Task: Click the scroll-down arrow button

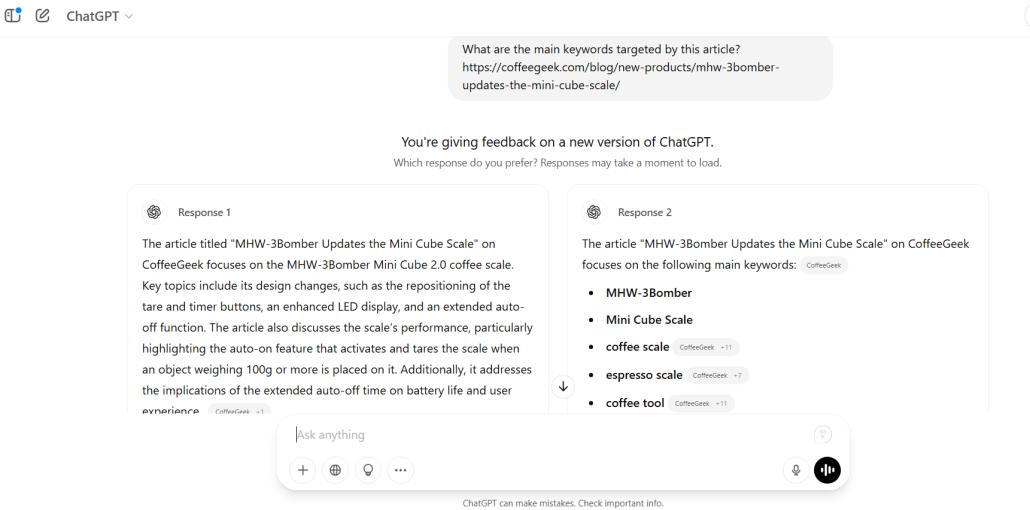Action: click(563, 386)
